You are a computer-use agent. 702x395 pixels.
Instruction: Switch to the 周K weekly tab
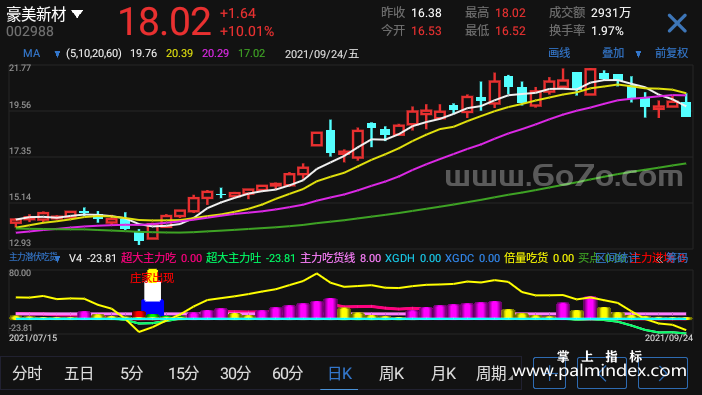391,373
